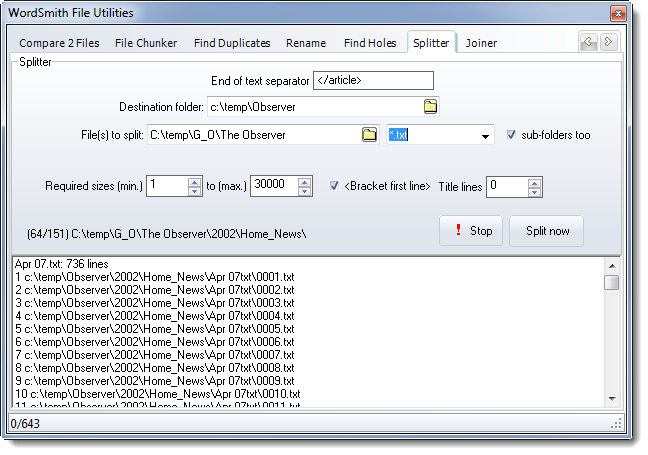Toggle Bracket first line checkbox
Image resolution: width=648 pixels, height=455 pixels.
click(335, 185)
